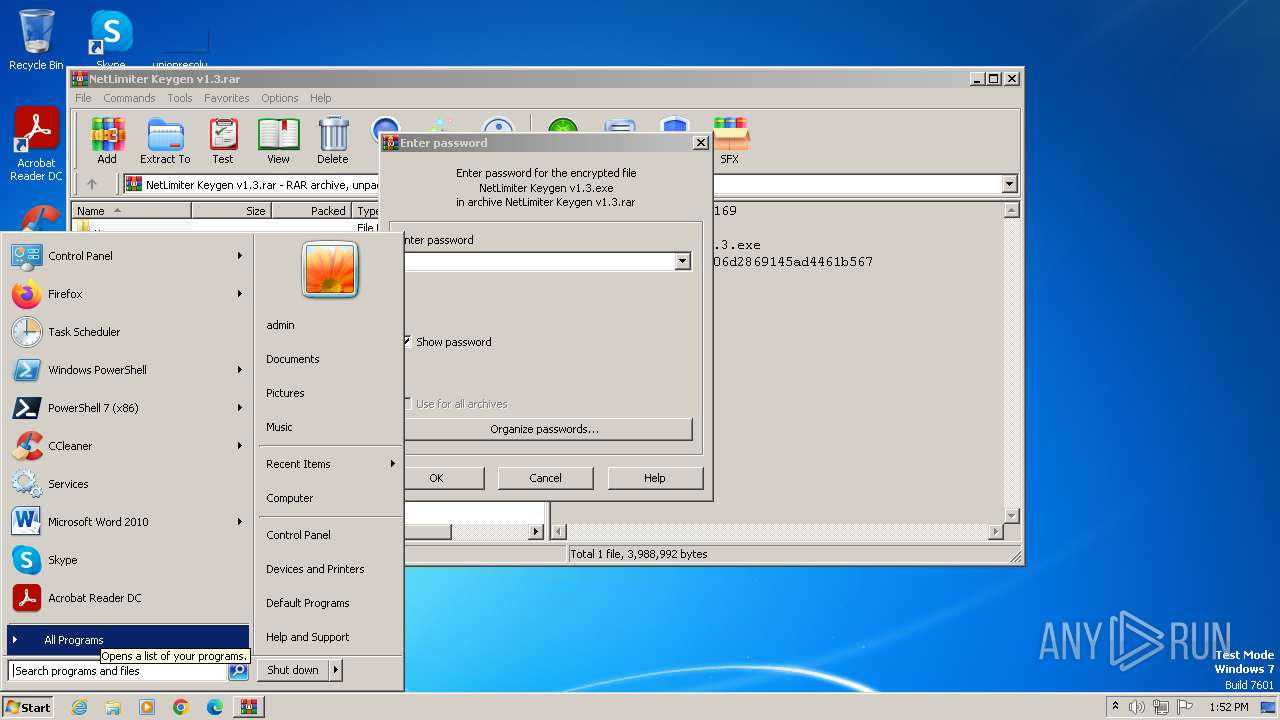Screen dimensions: 1280x720
Task: Click the Start menu search magnifier button
Action: tap(238, 671)
